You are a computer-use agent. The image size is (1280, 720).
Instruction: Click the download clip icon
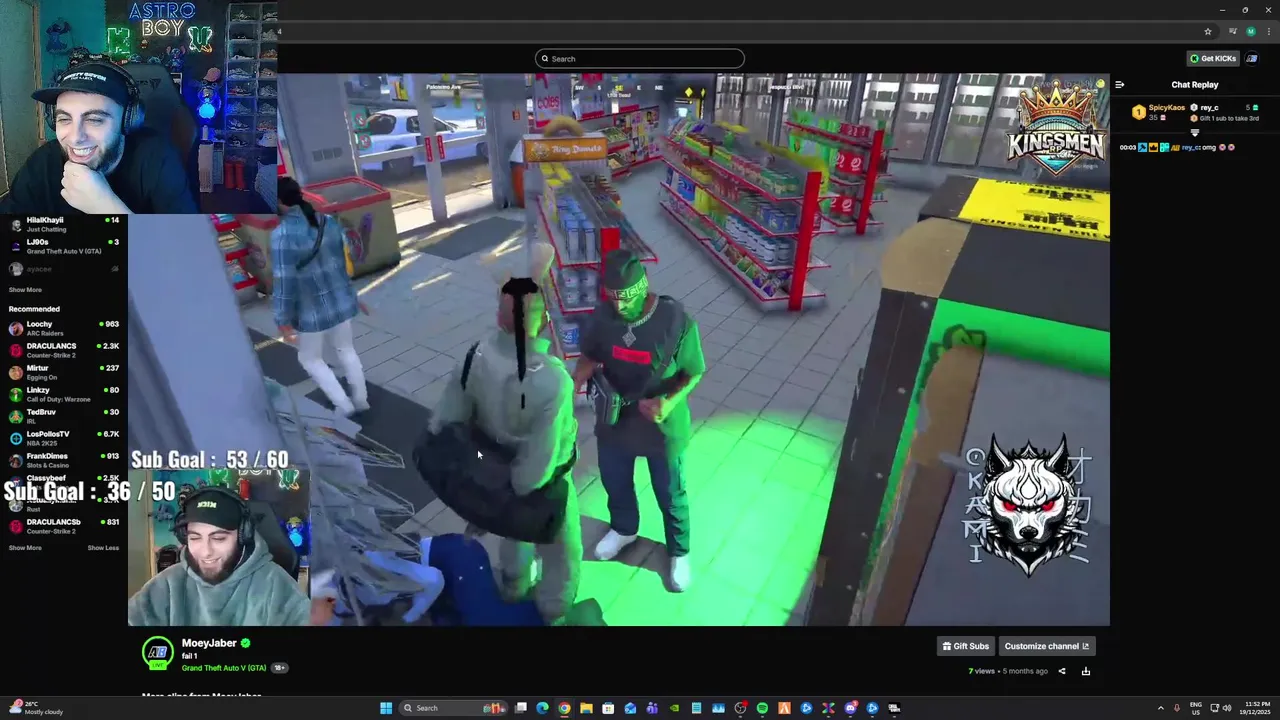[1086, 671]
